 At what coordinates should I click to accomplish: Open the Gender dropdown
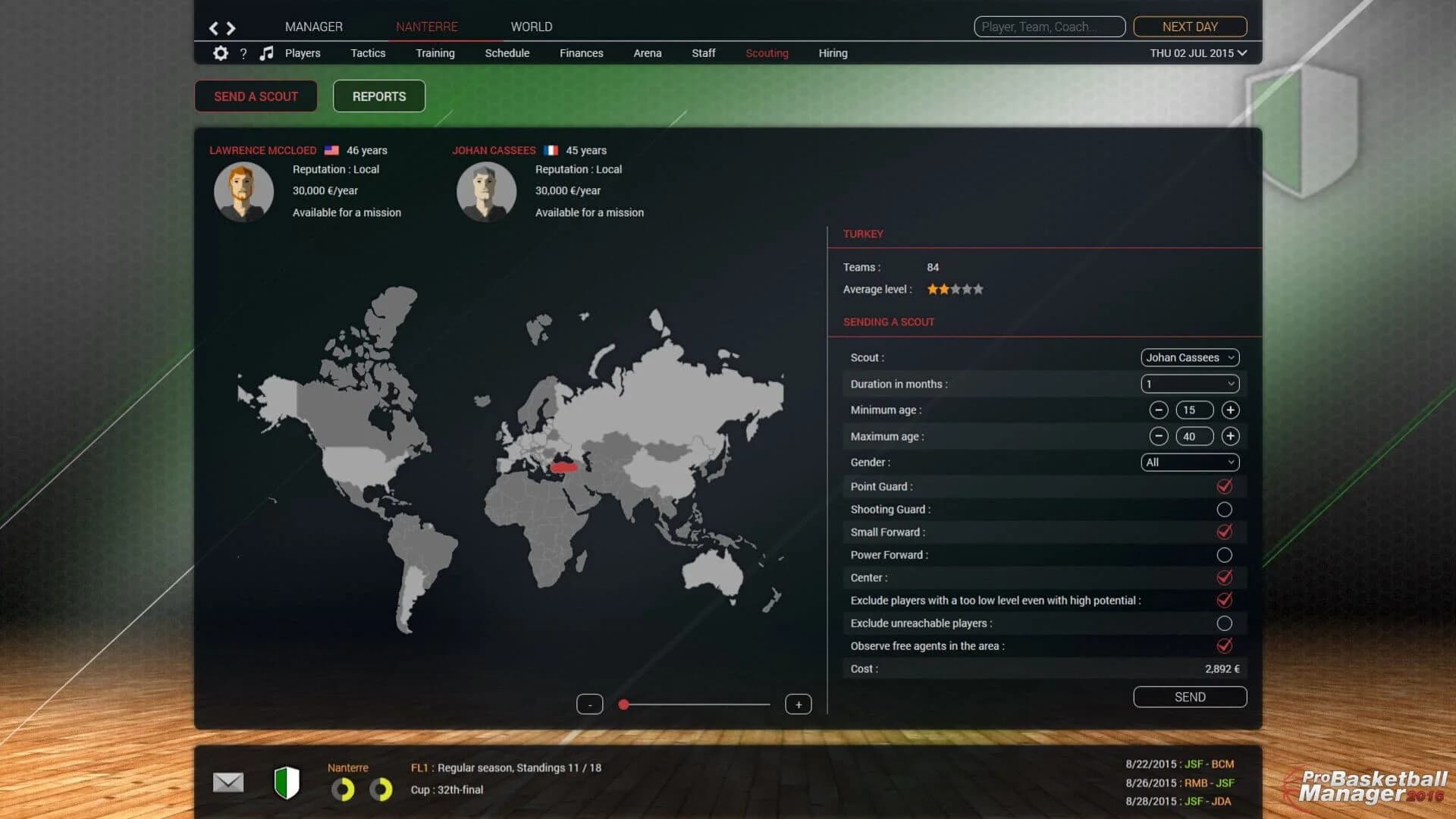tap(1189, 462)
